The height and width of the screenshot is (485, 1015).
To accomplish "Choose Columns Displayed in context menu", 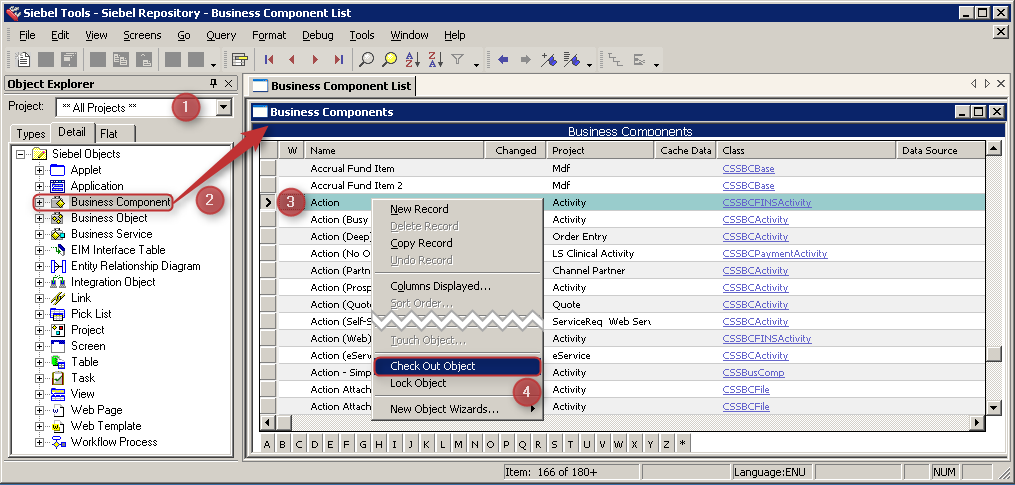I will 457,286.
